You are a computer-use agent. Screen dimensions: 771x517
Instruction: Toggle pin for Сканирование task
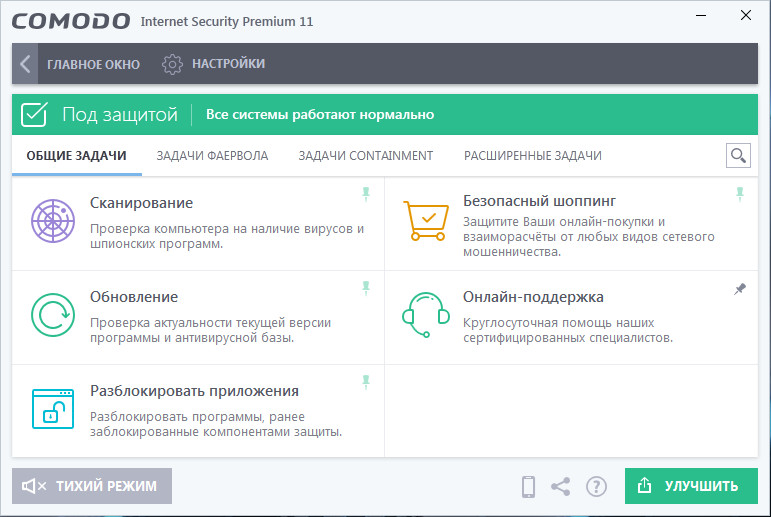tap(366, 194)
